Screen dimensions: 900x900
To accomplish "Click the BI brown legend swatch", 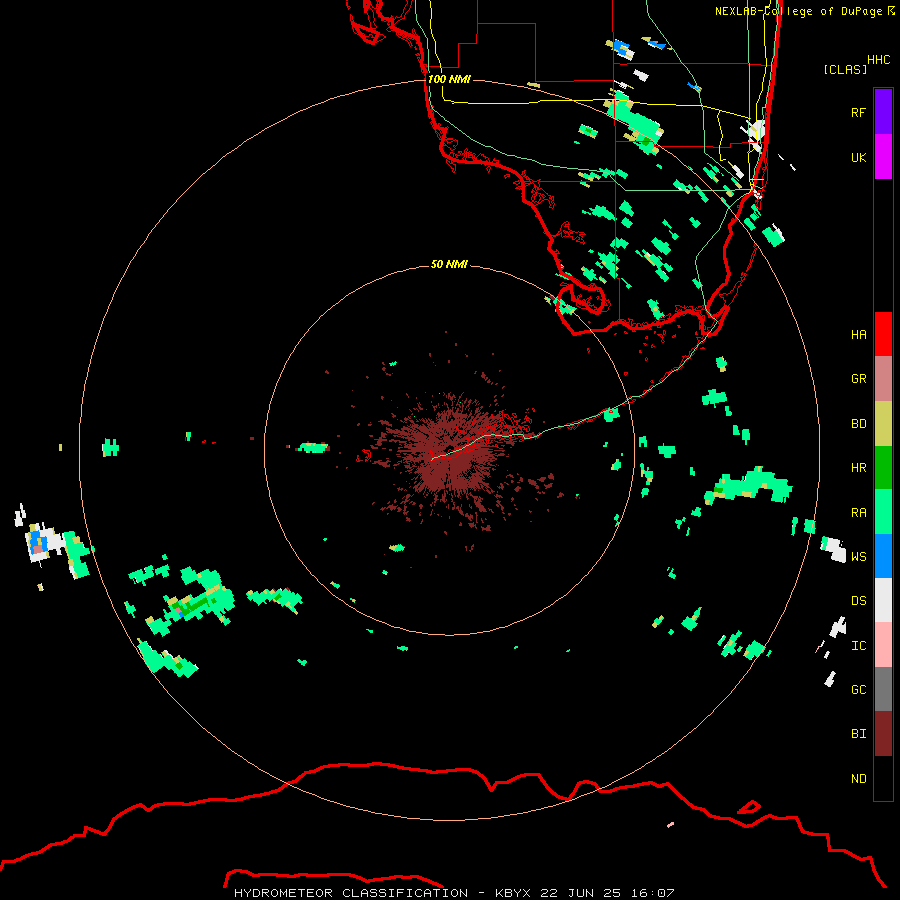I will pos(883,734).
